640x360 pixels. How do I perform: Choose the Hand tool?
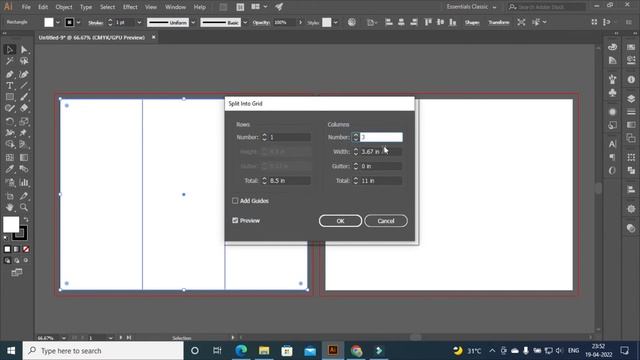[x=9, y=207]
